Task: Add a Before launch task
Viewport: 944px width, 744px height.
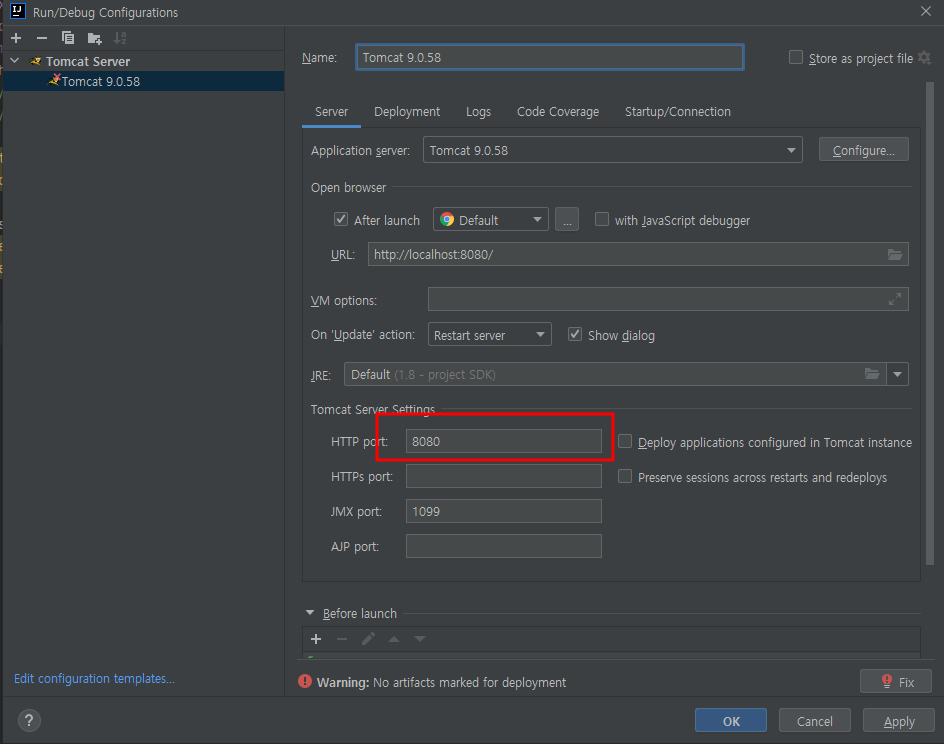Action: coord(316,639)
